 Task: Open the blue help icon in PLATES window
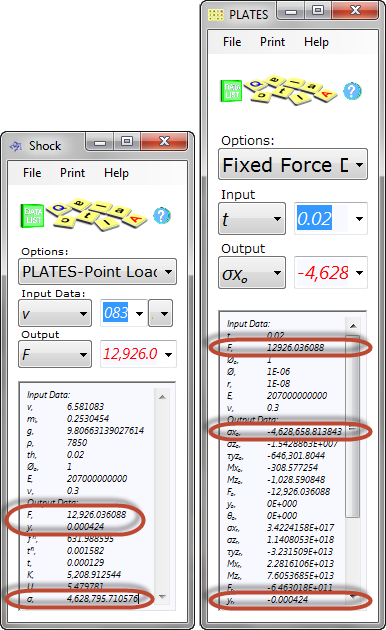tap(352, 92)
